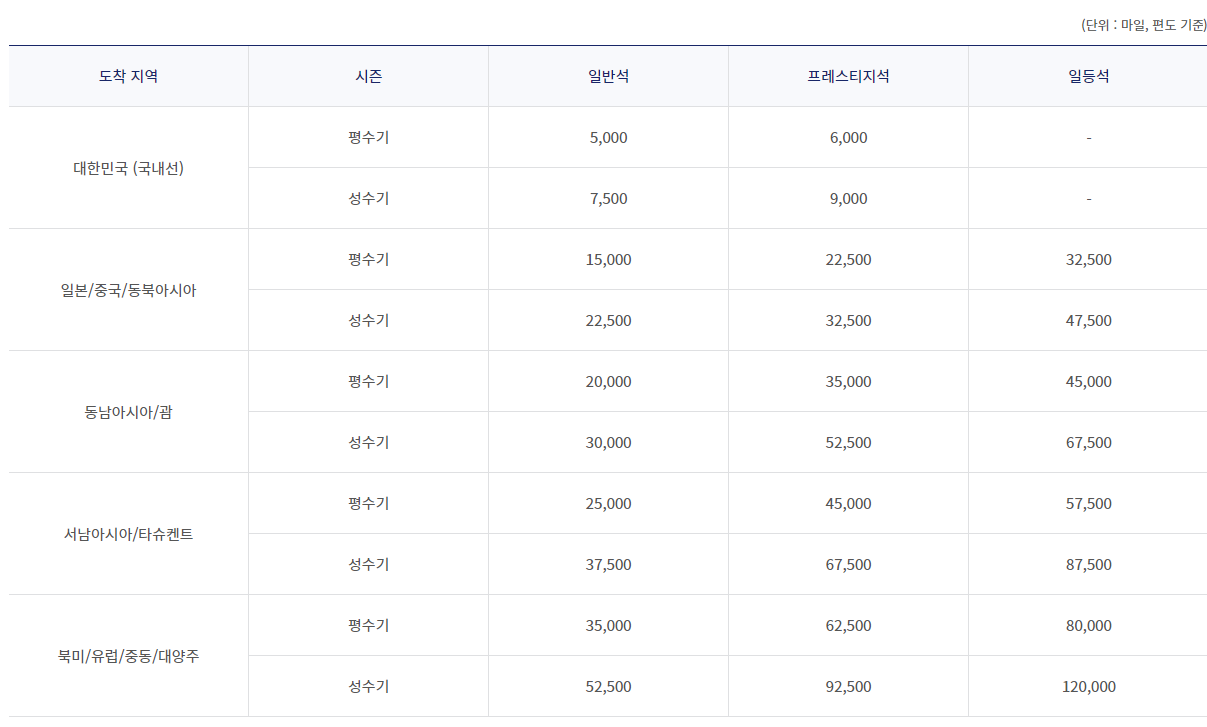
Task: Click 52,500 in 일반석 column, 북미/유럽 성수기
Action: point(608,687)
